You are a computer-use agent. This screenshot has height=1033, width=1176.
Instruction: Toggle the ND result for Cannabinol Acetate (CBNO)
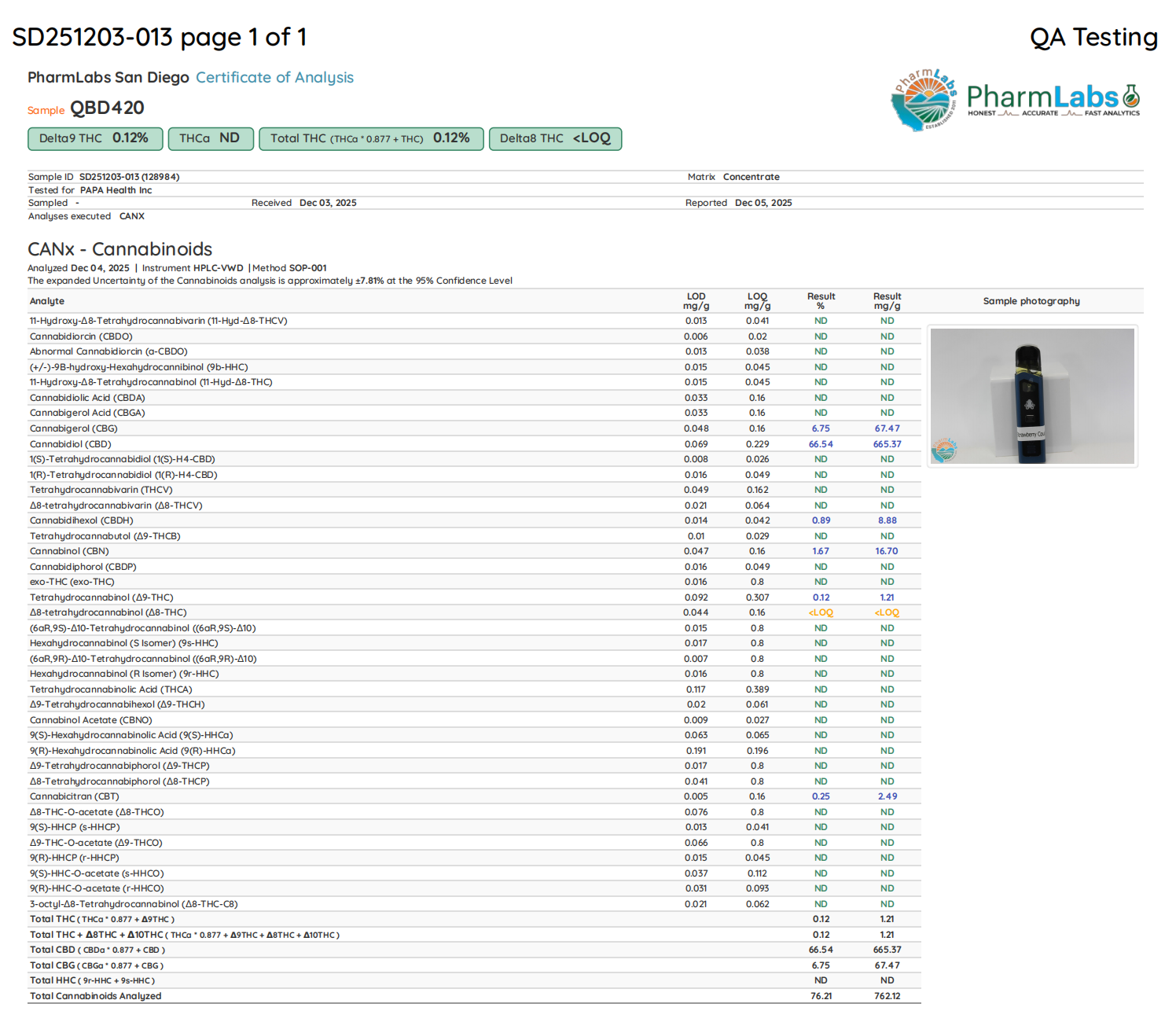(820, 719)
